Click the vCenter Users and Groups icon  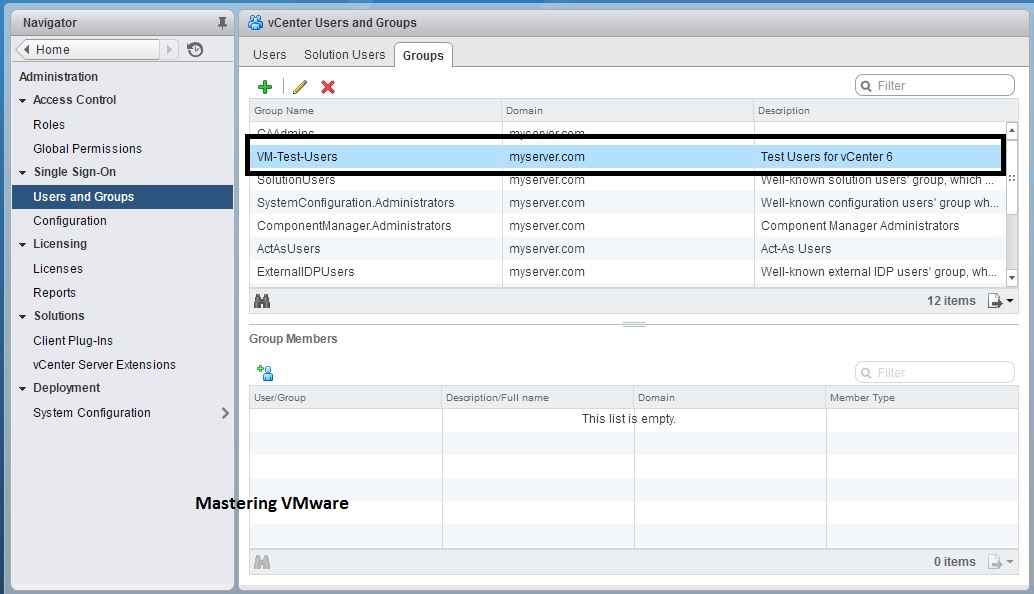point(255,22)
